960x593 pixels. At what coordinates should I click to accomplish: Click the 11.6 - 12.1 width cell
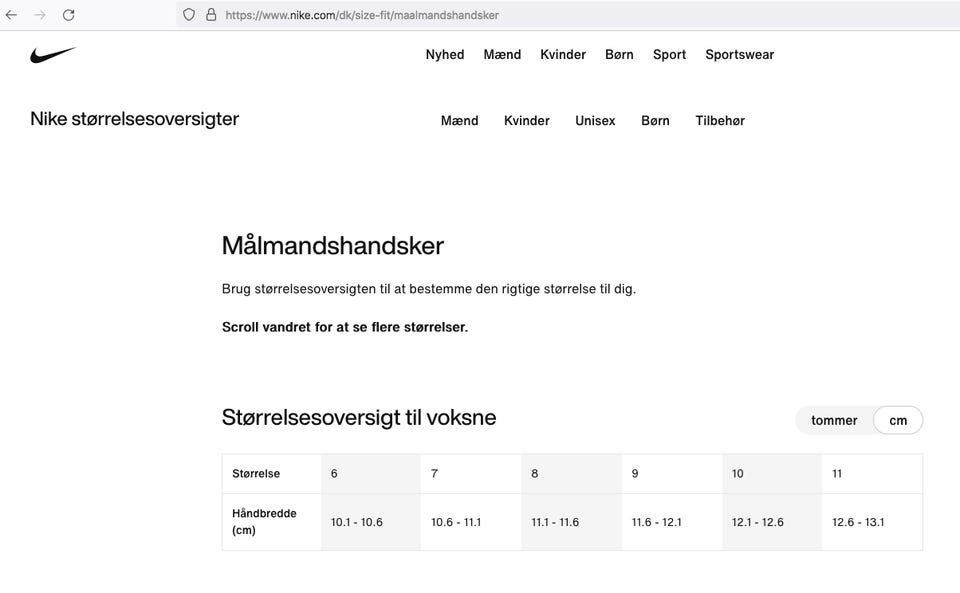tap(672, 522)
